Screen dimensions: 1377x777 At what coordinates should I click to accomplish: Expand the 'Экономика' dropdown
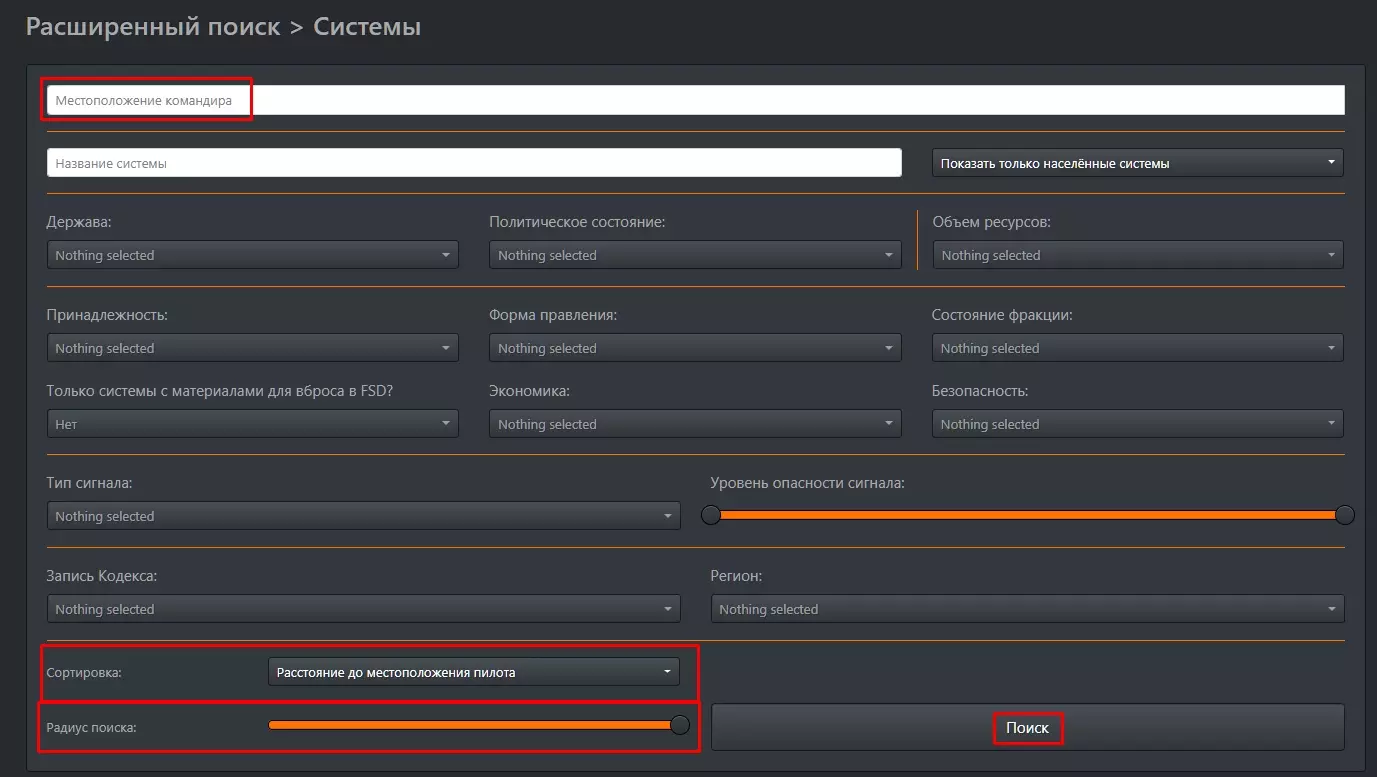point(695,424)
